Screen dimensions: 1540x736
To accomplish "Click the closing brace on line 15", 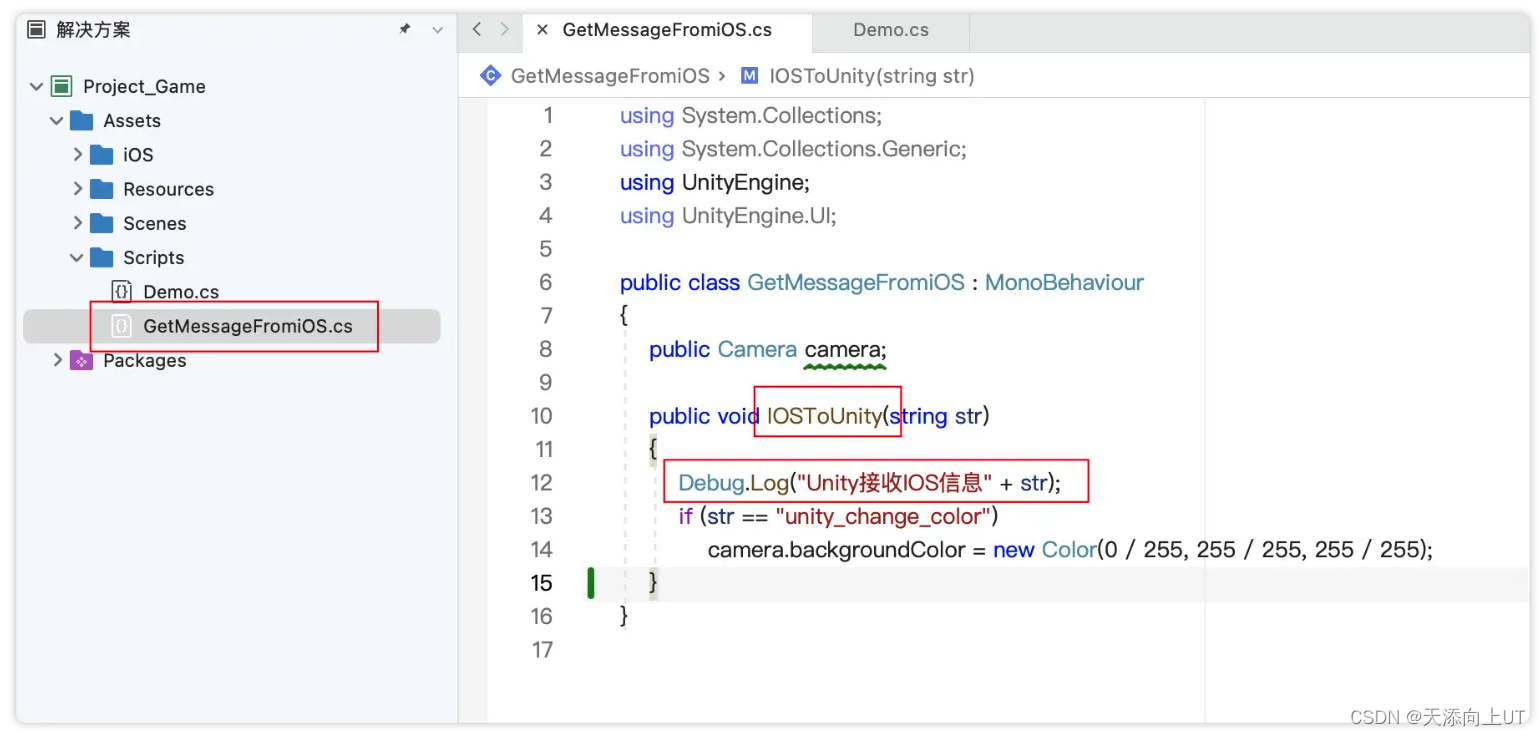I will click(x=653, y=582).
